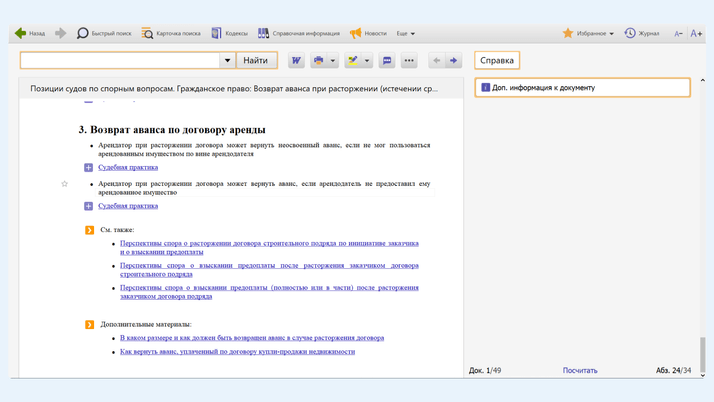
Task: Expand first Судебная практика plus box
Action: pyautogui.click(x=89, y=167)
